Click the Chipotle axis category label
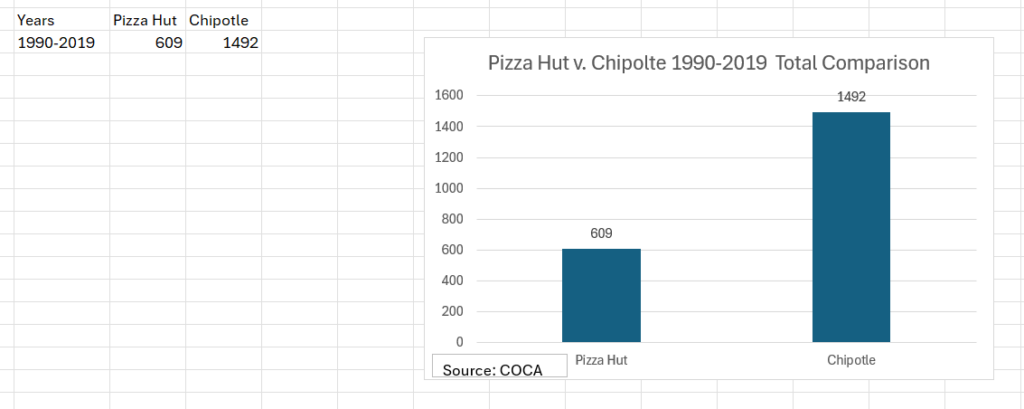This screenshot has width=1024, height=409. point(851,359)
